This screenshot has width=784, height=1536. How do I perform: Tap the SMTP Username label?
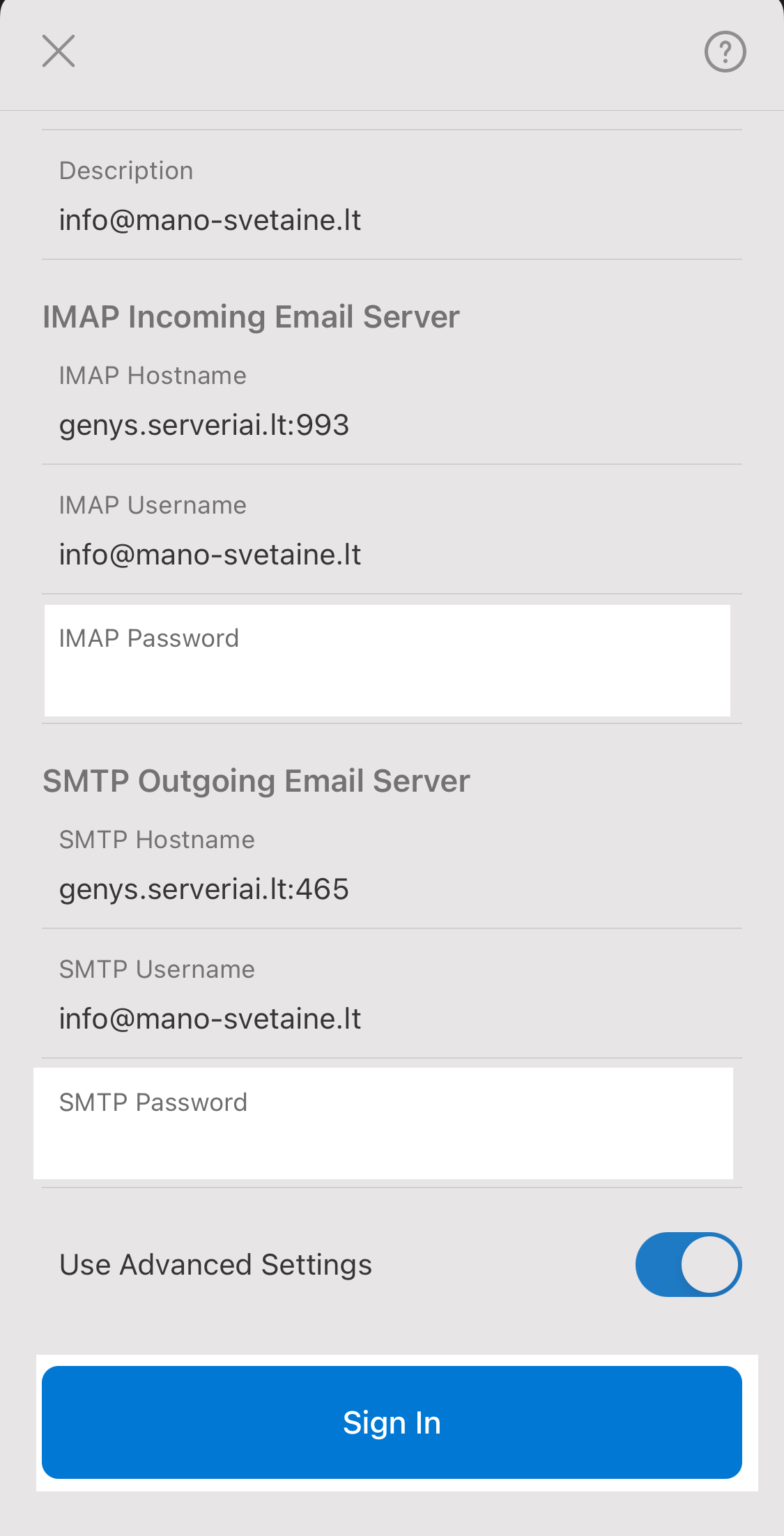tap(157, 969)
